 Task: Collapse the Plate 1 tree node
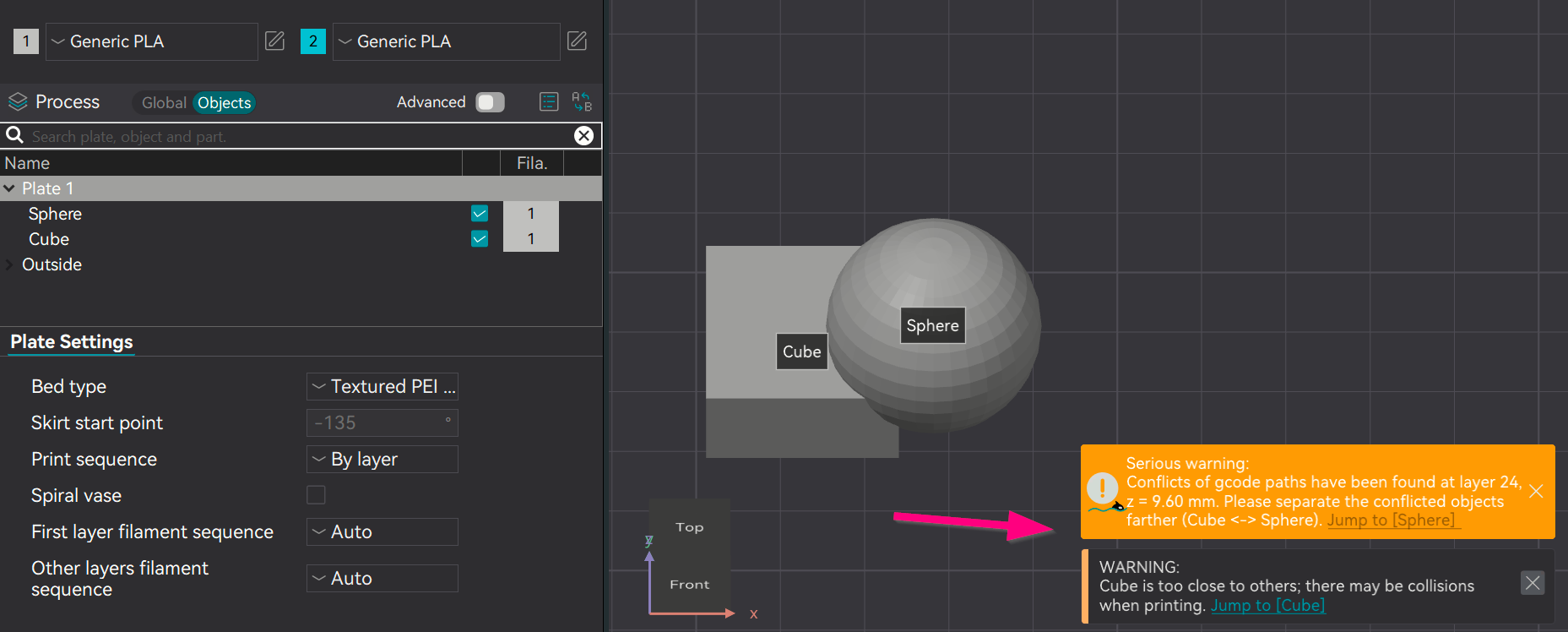pyautogui.click(x=9, y=188)
